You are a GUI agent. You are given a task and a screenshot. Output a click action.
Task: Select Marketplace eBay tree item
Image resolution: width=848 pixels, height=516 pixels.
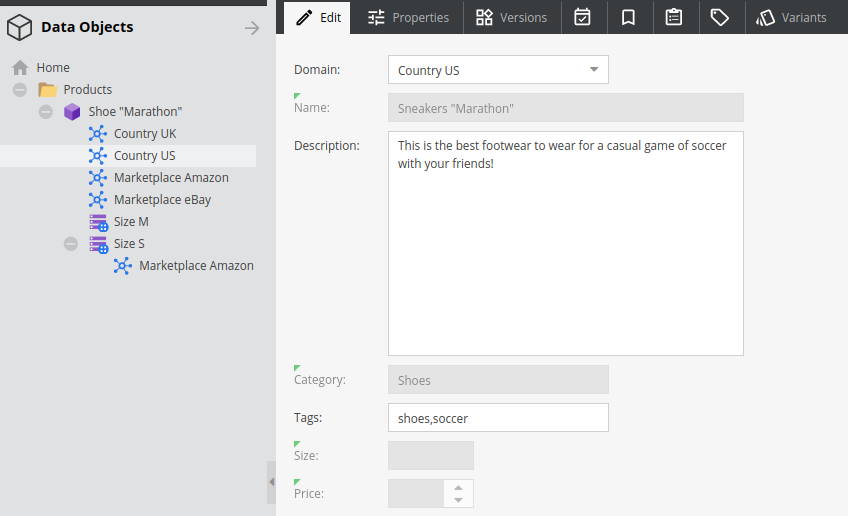pos(162,200)
